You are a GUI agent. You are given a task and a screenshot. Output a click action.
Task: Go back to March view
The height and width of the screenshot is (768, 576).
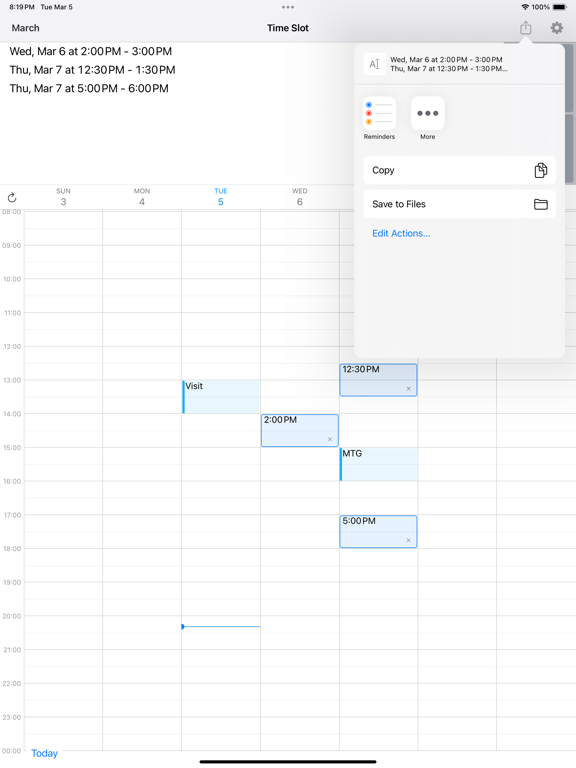point(25,28)
